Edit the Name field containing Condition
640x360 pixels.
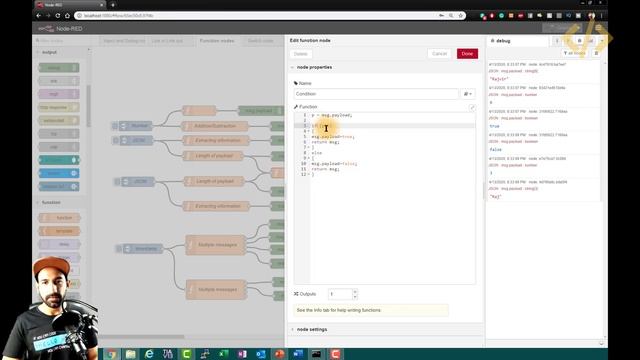coord(376,94)
